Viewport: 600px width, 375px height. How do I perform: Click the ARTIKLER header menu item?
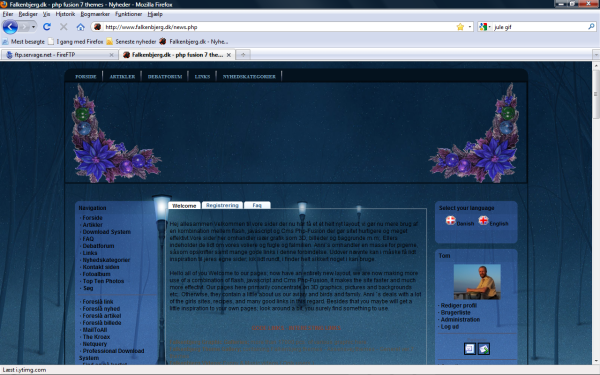point(122,77)
